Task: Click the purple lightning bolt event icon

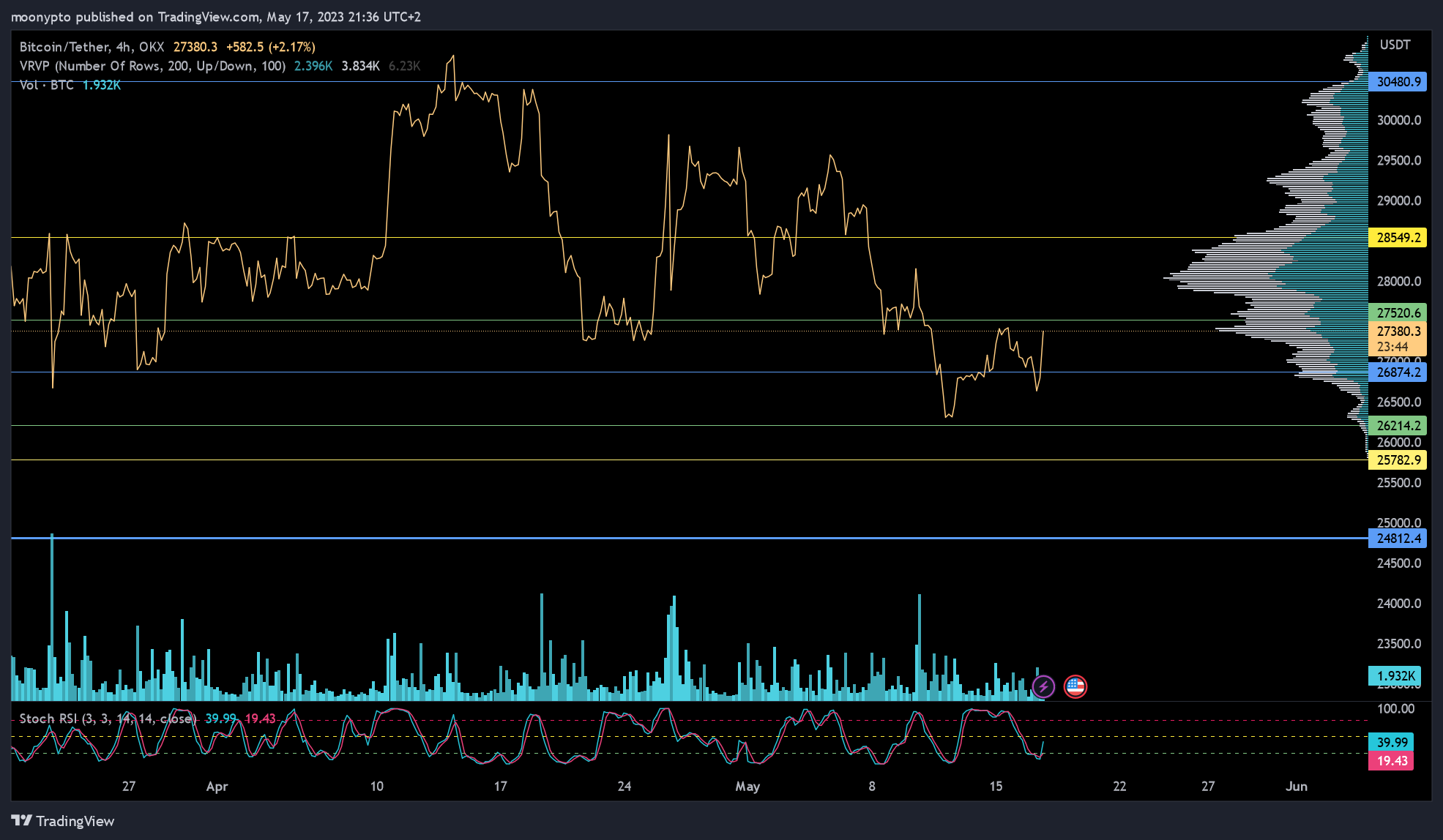Action: (x=1043, y=686)
